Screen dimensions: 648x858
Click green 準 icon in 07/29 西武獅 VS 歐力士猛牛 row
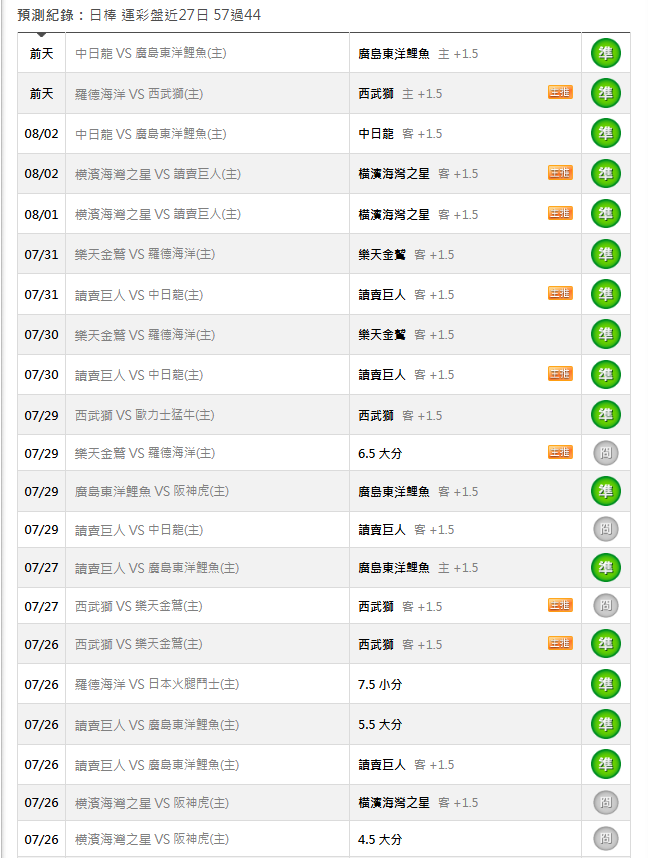(x=605, y=415)
